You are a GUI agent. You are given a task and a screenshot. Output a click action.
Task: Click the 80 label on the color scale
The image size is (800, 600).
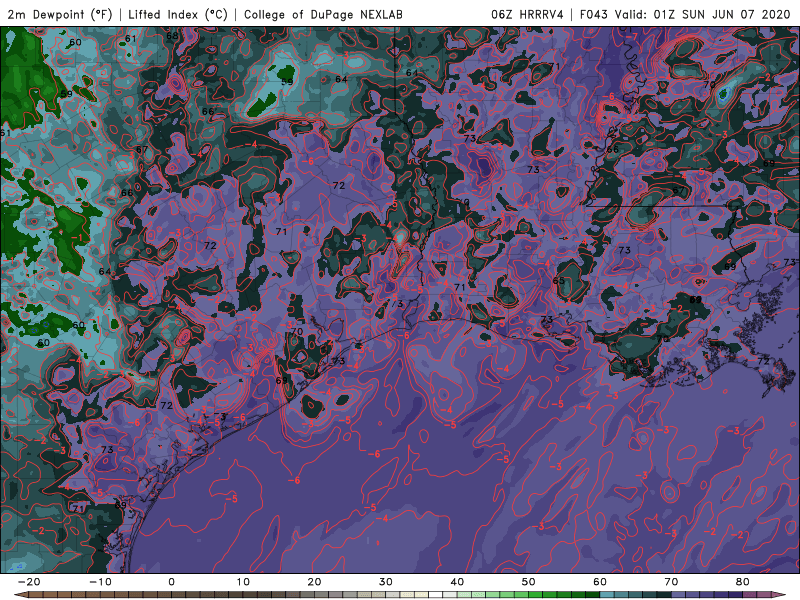click(x=743, y=582)
